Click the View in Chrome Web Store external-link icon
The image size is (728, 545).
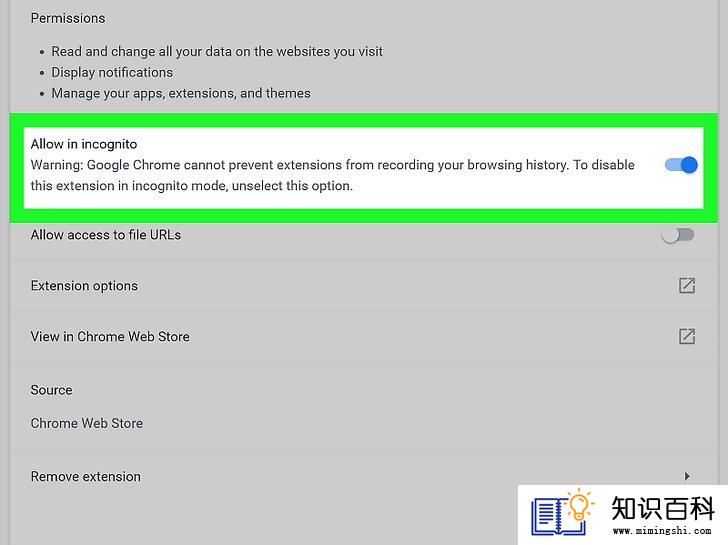pyautogui.click(x=687, y=336)
